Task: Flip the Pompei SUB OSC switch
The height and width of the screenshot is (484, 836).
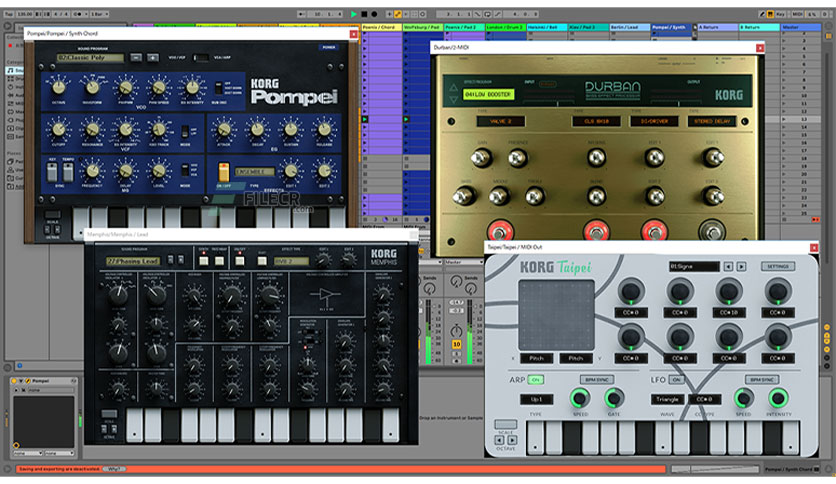Action: 218,88
